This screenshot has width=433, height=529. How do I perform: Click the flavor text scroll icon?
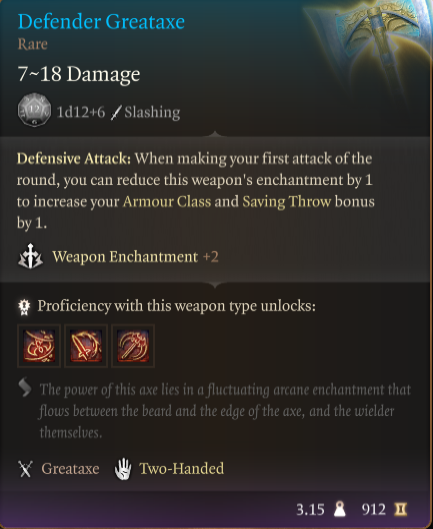coord(25,387)
